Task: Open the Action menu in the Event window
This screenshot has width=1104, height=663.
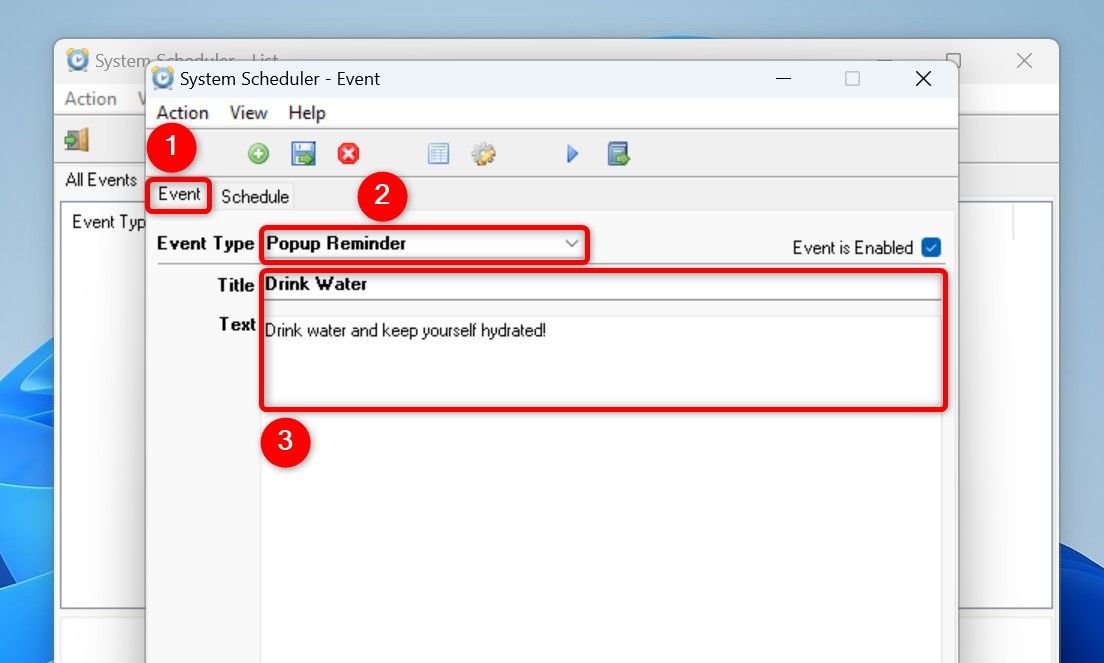Action: click(x=182, y=113)
